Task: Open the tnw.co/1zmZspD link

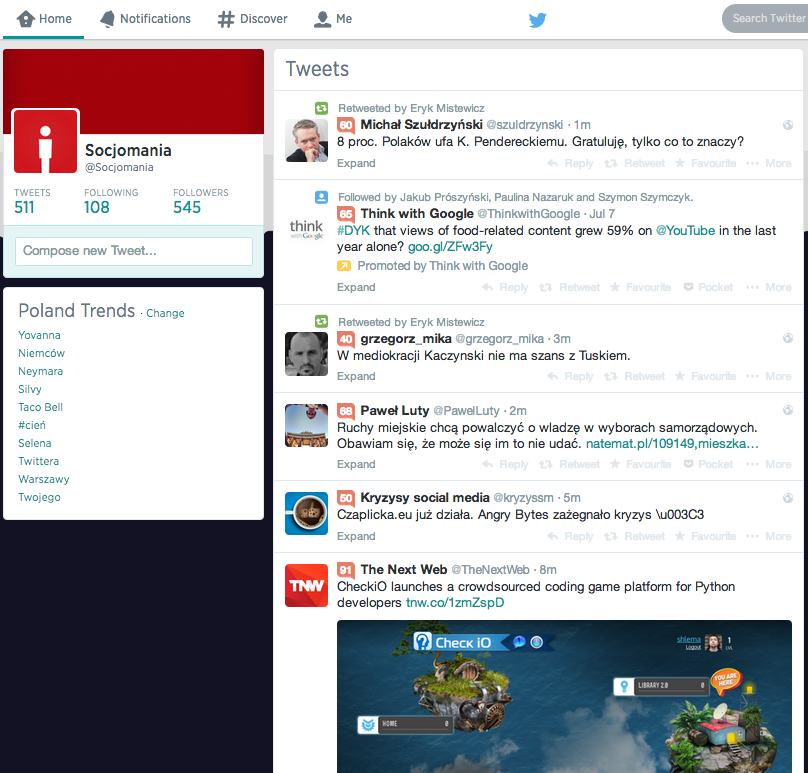Action: click(455, 603)
